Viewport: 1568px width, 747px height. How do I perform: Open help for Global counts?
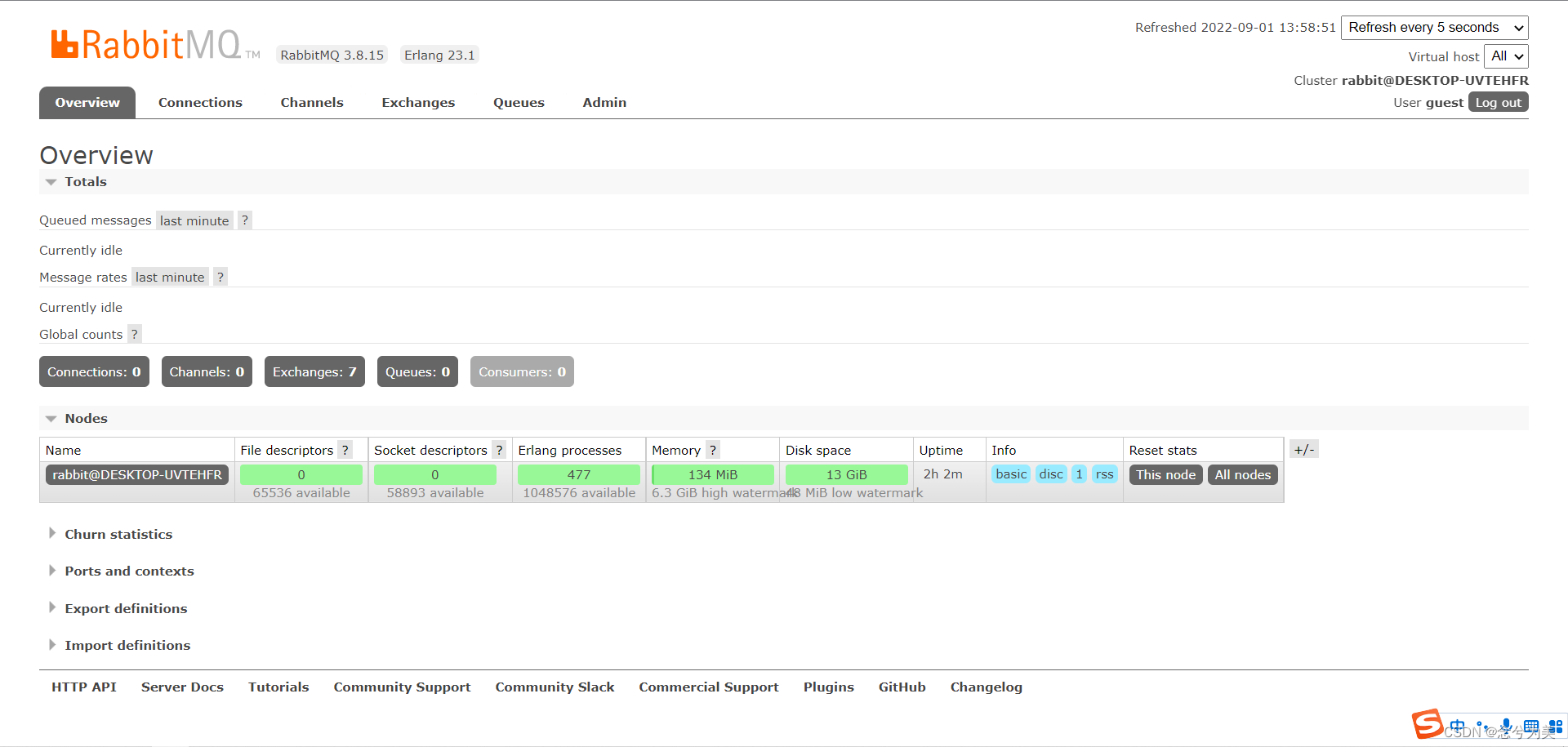(135, 335)
